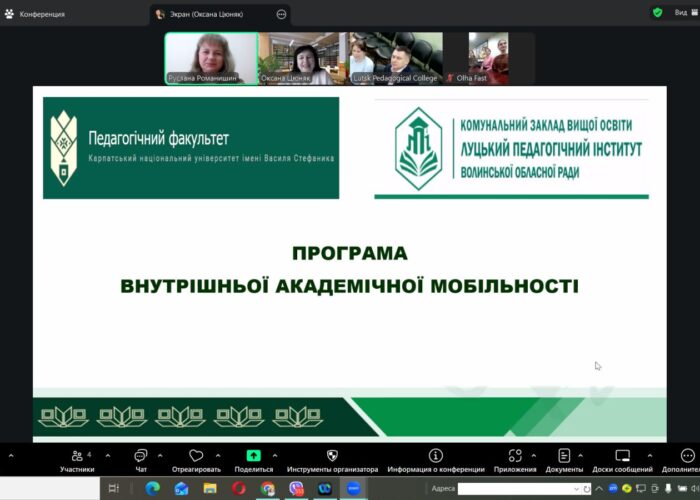Screen dimensions: 700x500
Task: Open Инструменты организатора host tools
Action: click(332, 456)
